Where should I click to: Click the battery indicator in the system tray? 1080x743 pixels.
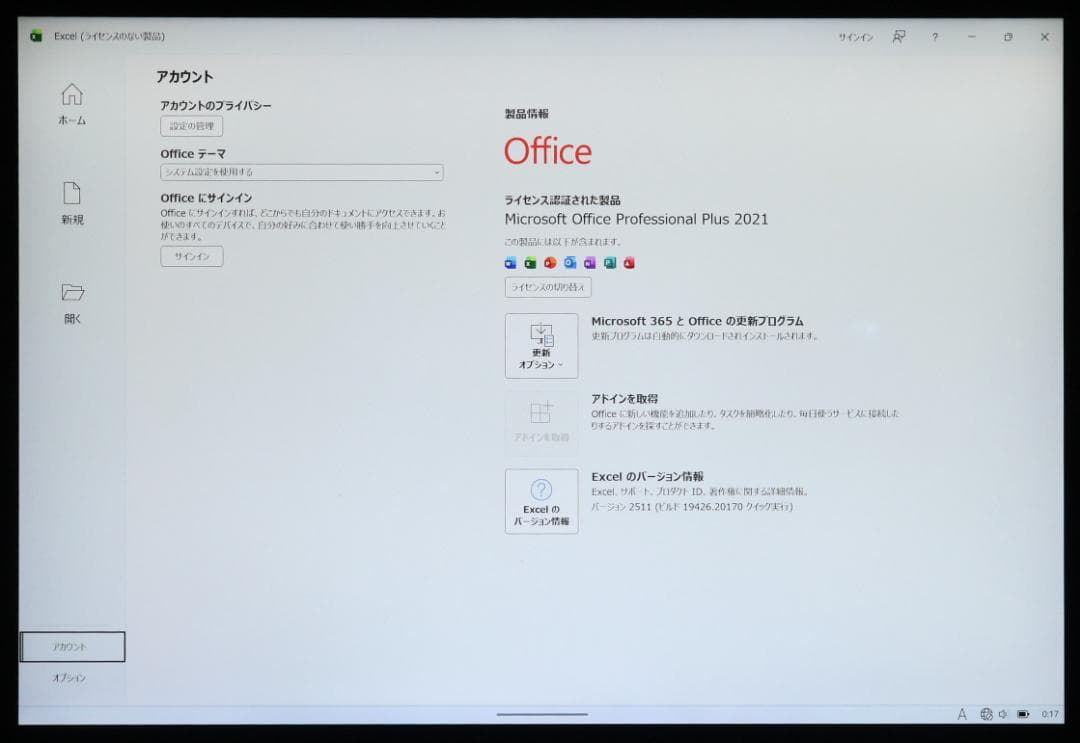tap(1023, 714)
